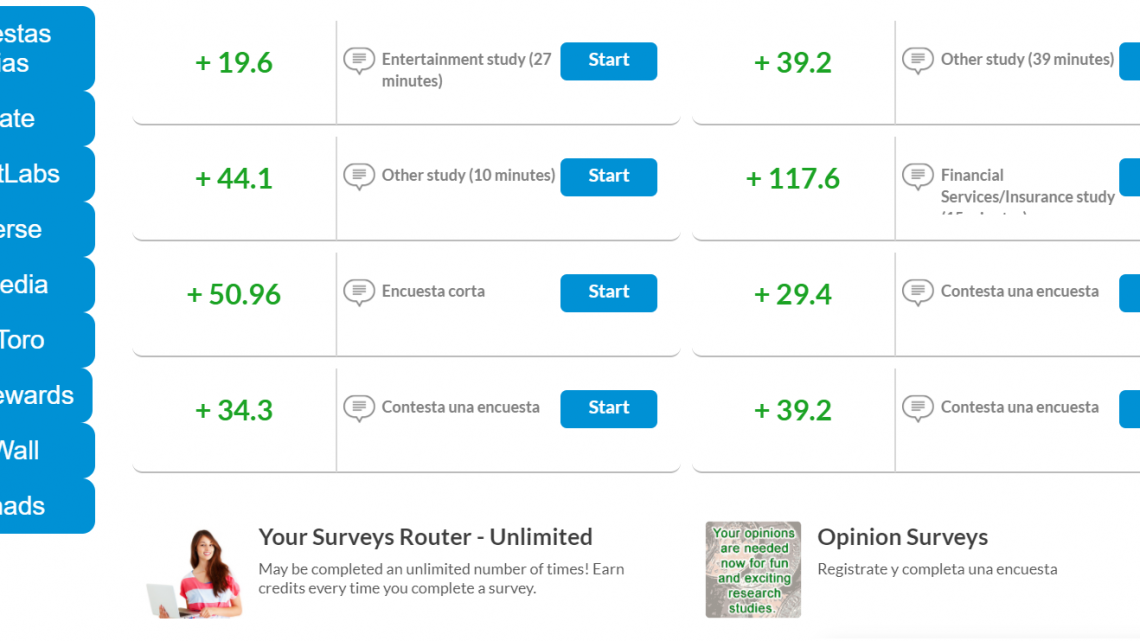Click the 'Your opinions are needed' image

point(753,570)
